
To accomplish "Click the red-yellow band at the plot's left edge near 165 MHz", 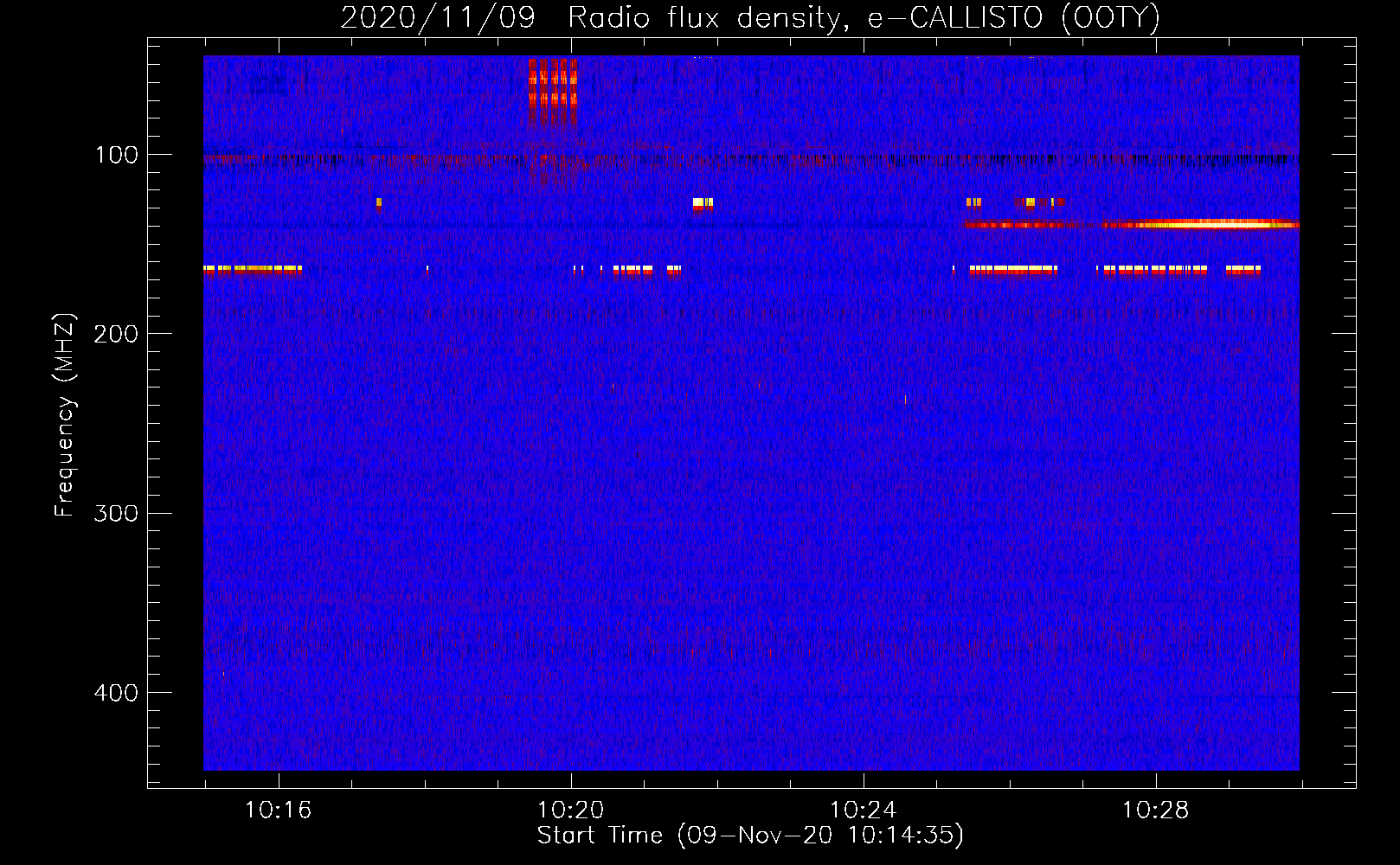I will pos(253,270).
